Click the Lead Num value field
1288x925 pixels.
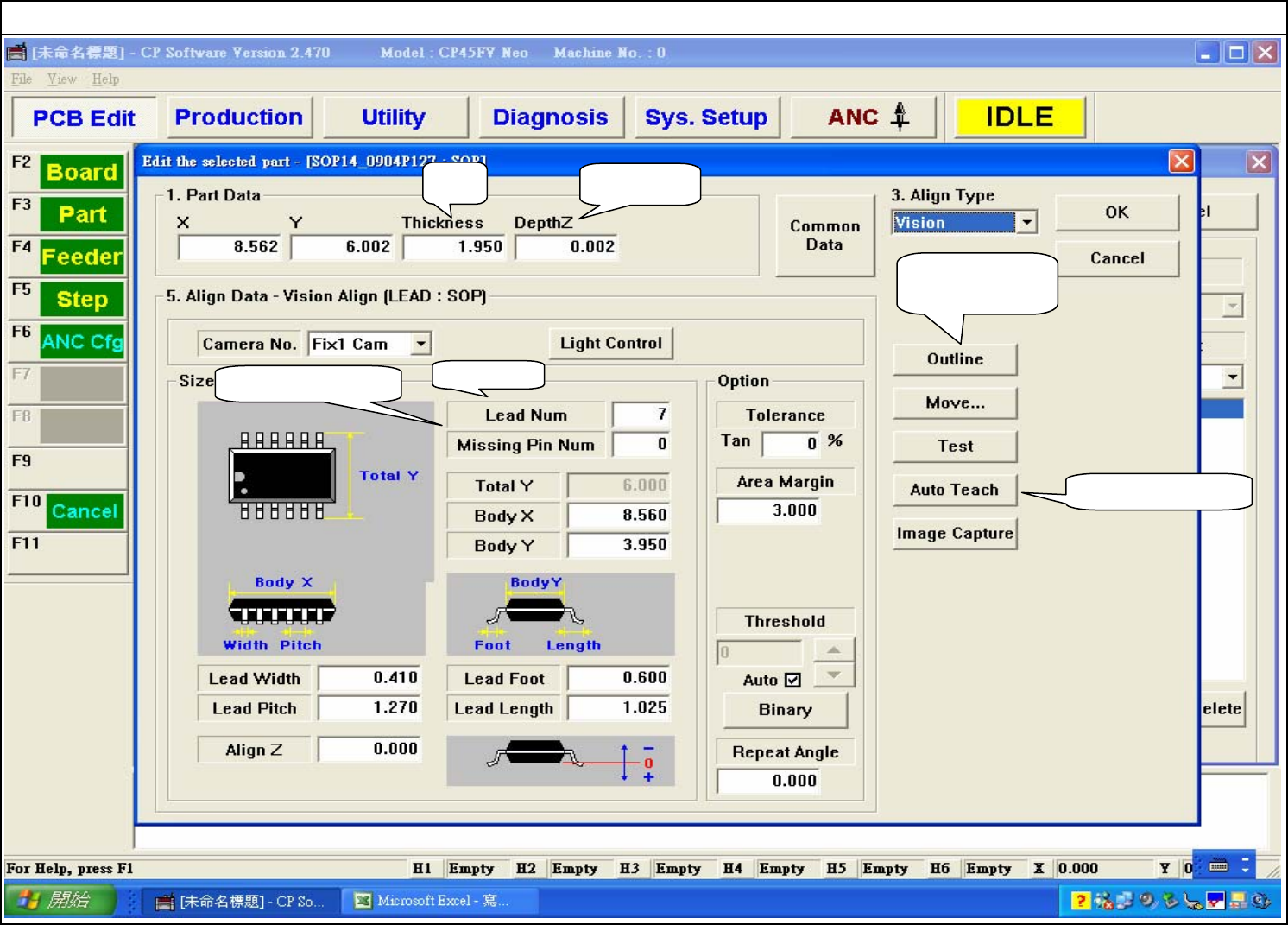click(x=641, y=415)
